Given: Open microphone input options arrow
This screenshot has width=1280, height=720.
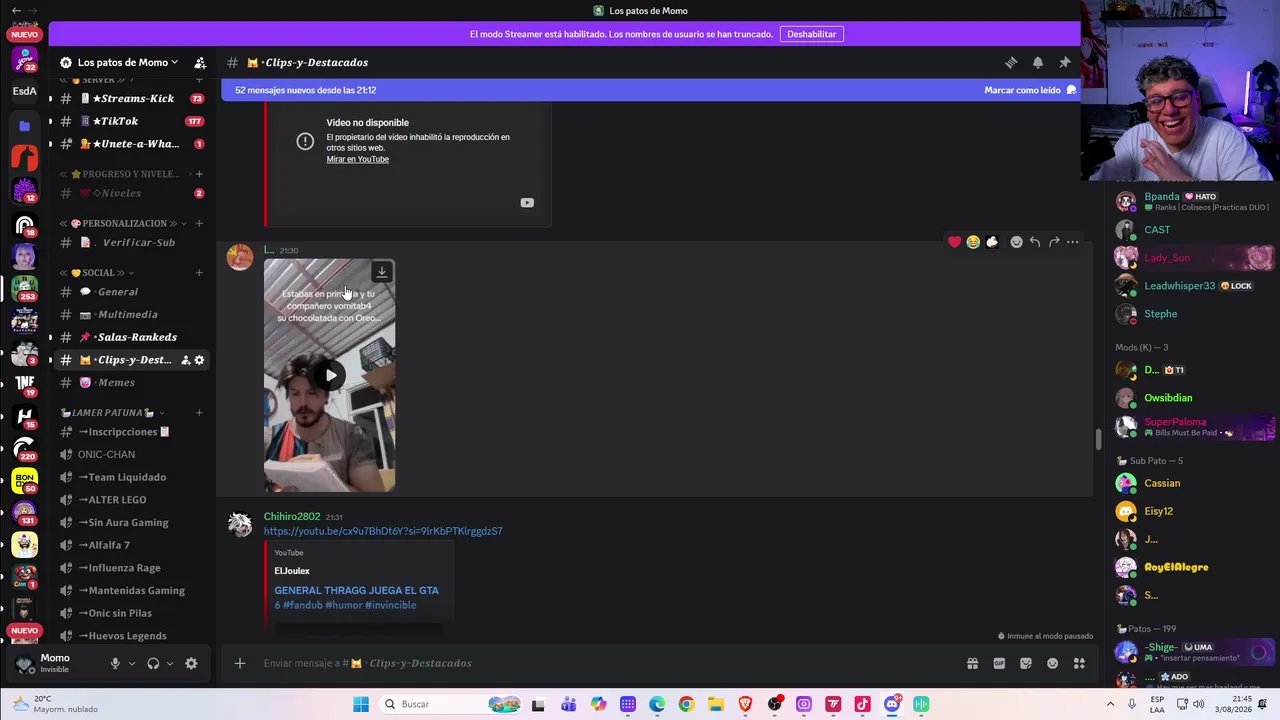Looking at the screenshot, I should (131, 663).
